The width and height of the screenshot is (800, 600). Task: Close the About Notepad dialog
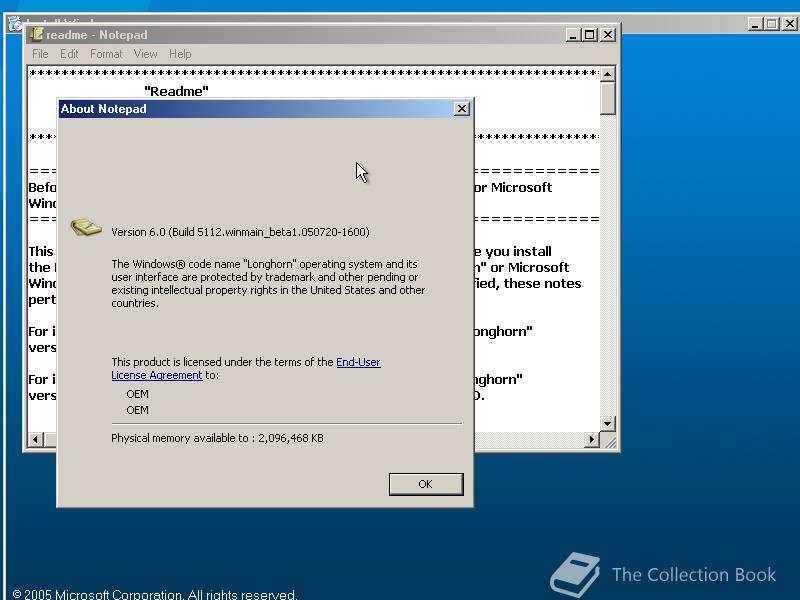pyautogui.click(x=462, y=109)
